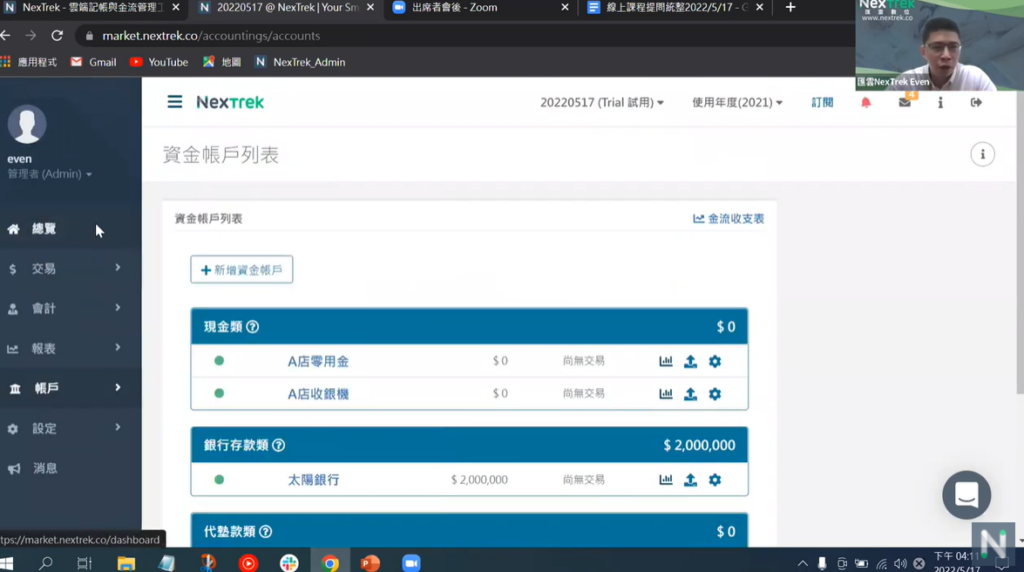The width and height of the screenshot is (1024, 572).
Task: Toggle status dot of A店零用金
Action: pyautogui.click(x=219, y=360)
